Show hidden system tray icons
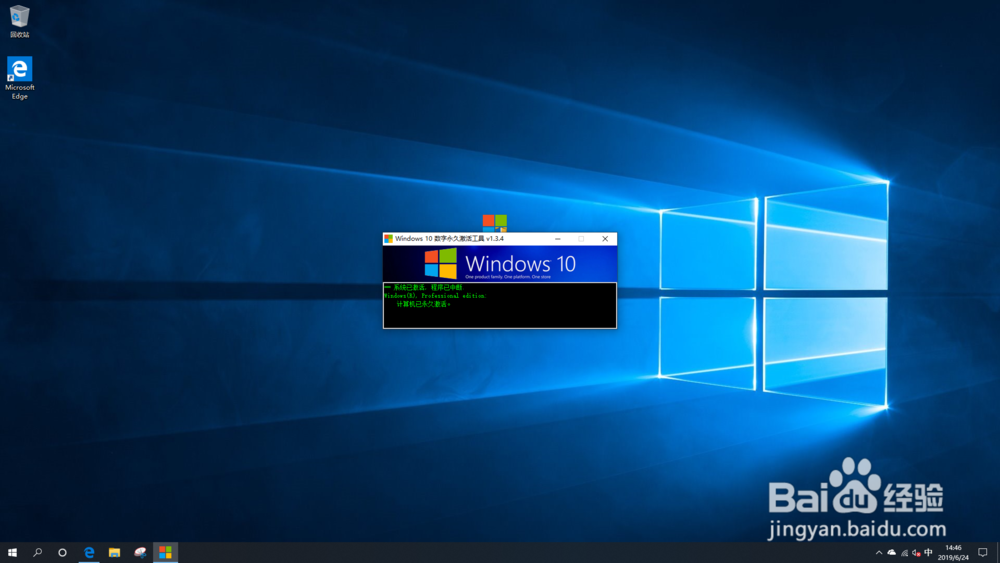This screenshot has width=1000, height=563. 879,553
